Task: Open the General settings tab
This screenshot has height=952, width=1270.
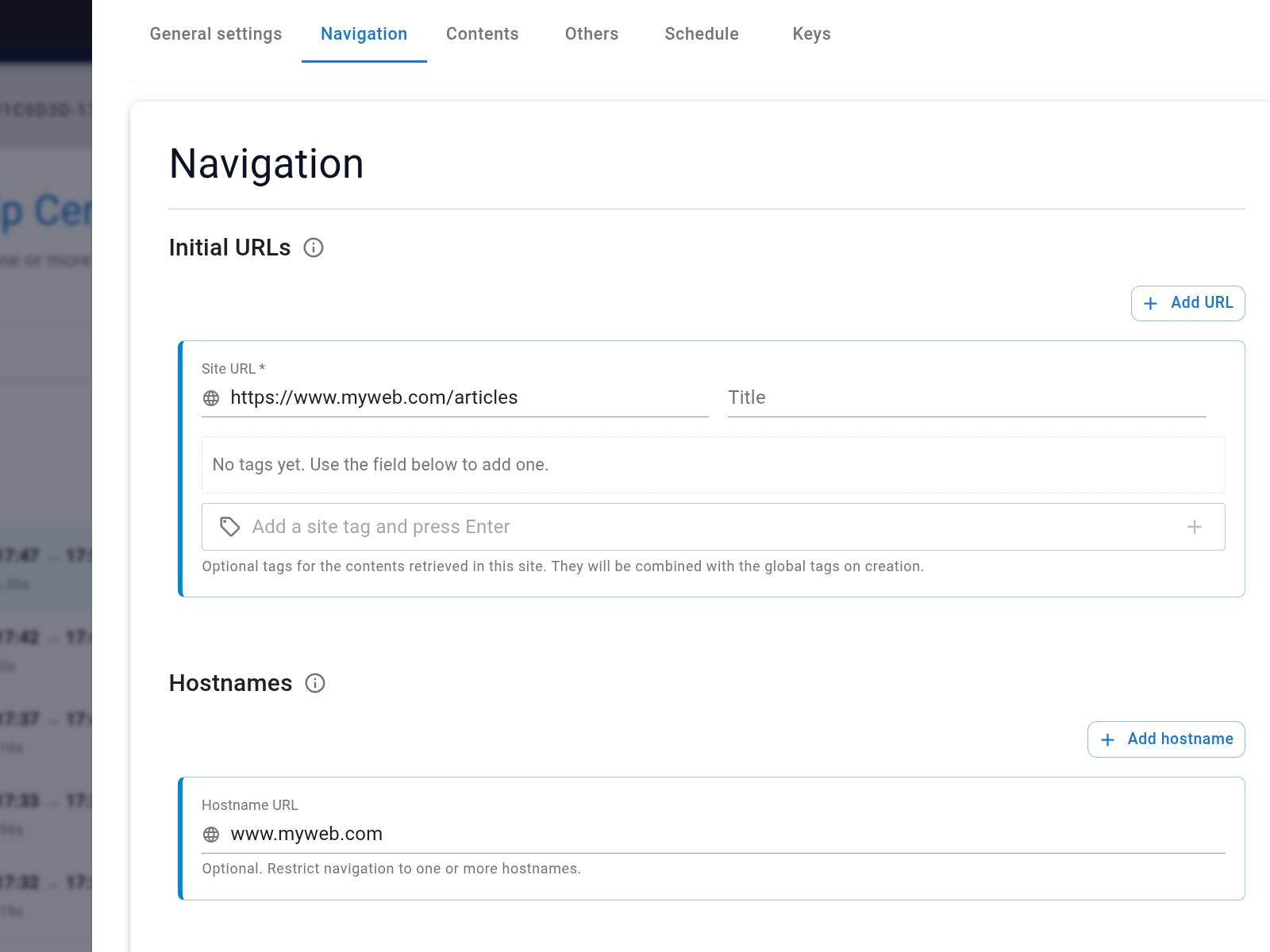Action: tap(216, 33)
